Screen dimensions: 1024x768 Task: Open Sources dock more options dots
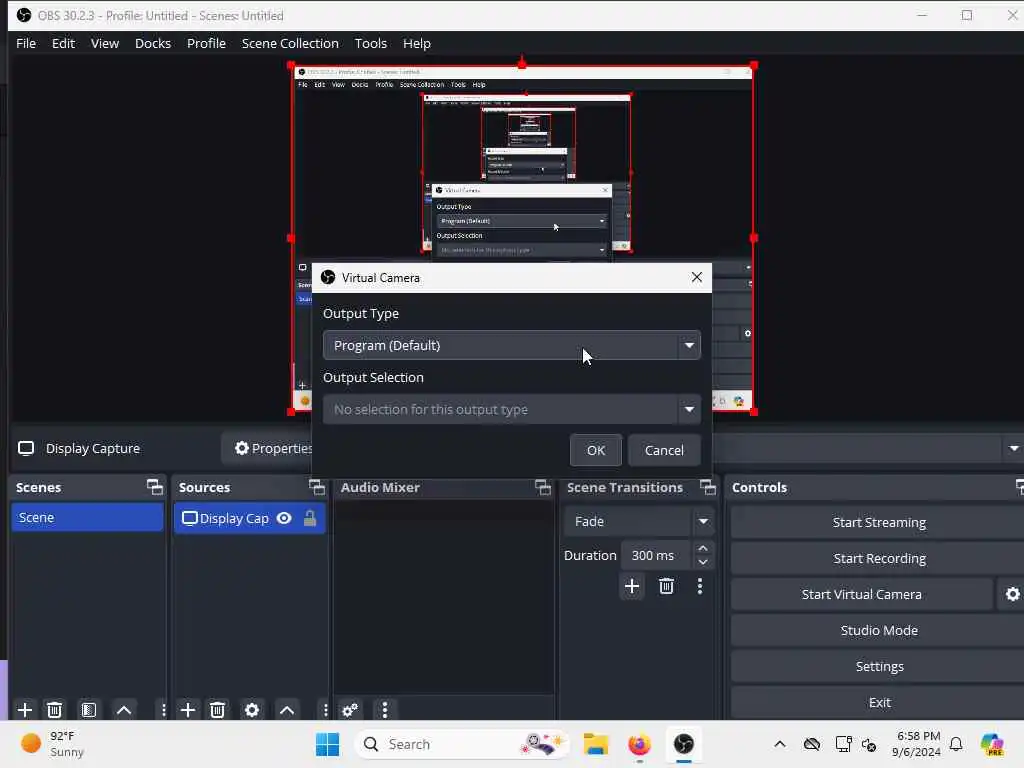pos(325,710)
